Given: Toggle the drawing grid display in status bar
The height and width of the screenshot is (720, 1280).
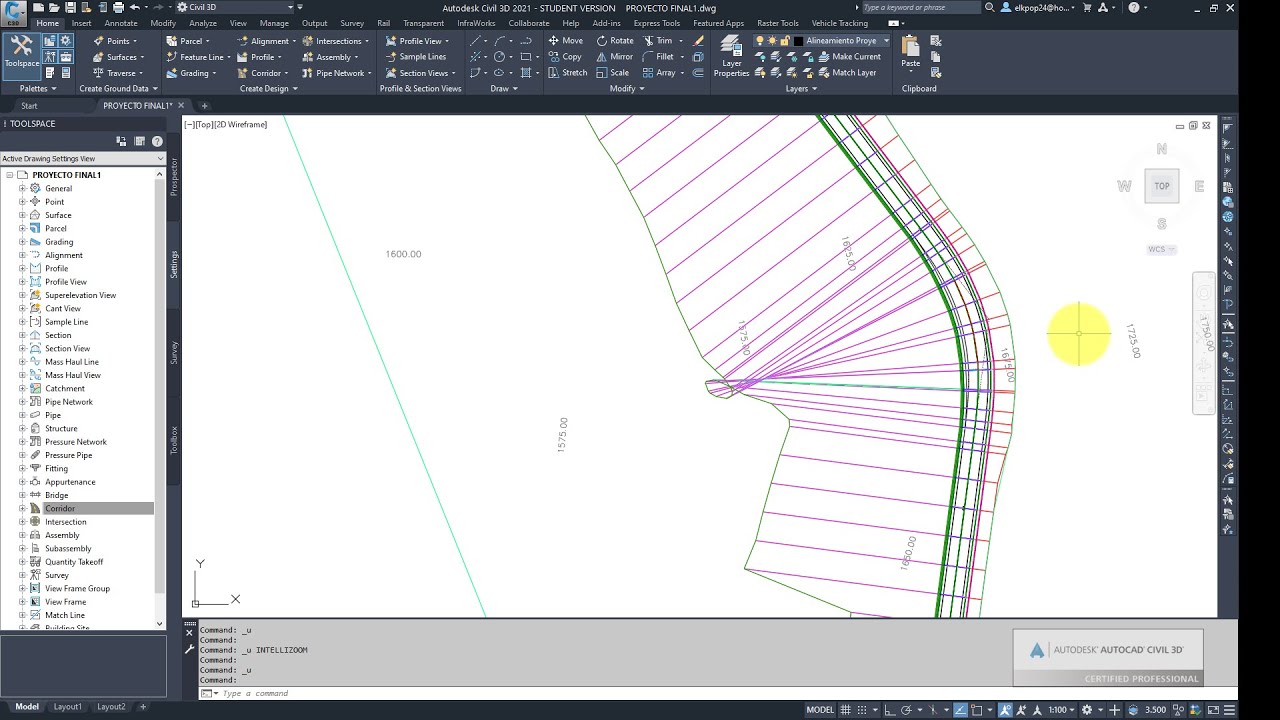Looking at the screenshot, I should click(848, 710).
